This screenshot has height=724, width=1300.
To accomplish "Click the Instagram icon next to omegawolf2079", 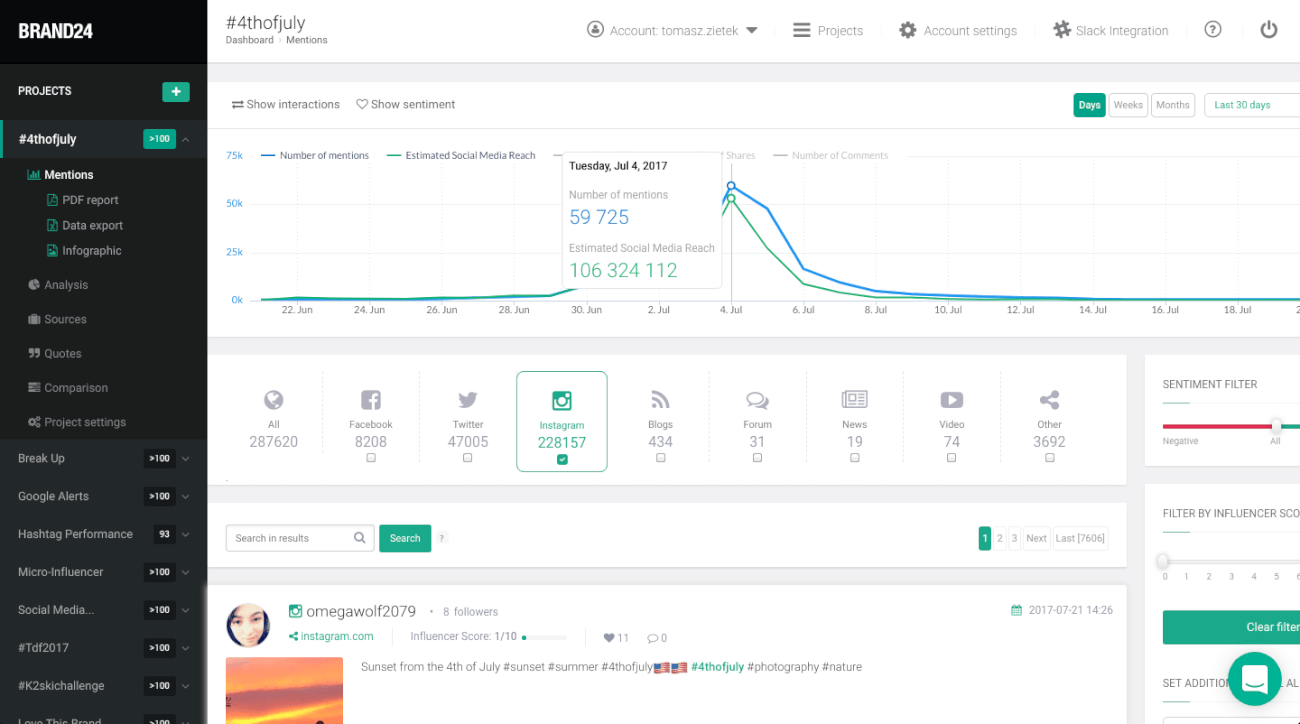I will coord(295,611).
